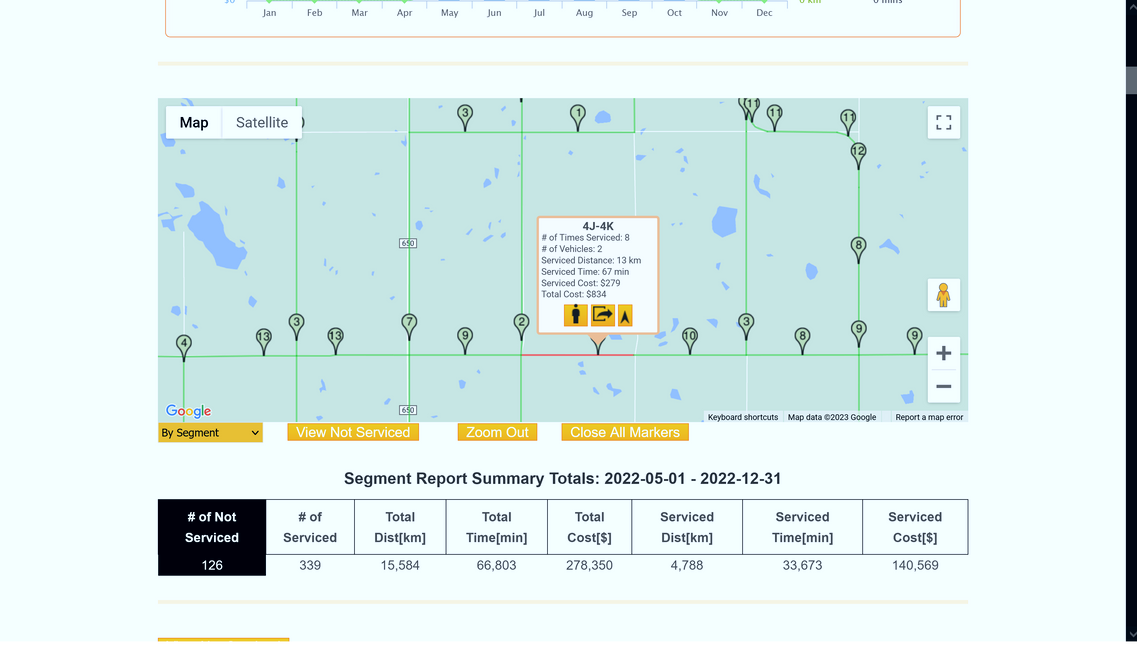Select the # of Serviced column header
1137x648 pixels.
[310, 527]
